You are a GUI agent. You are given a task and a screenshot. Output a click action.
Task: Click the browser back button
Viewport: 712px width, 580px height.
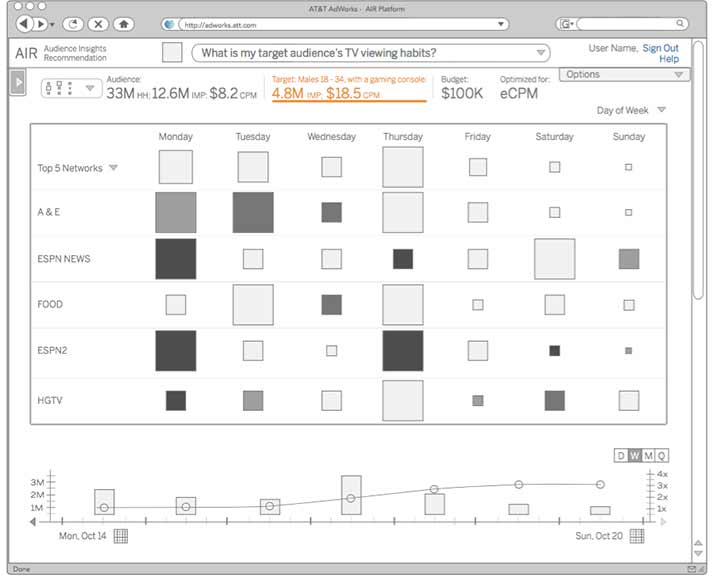[25, 23]
